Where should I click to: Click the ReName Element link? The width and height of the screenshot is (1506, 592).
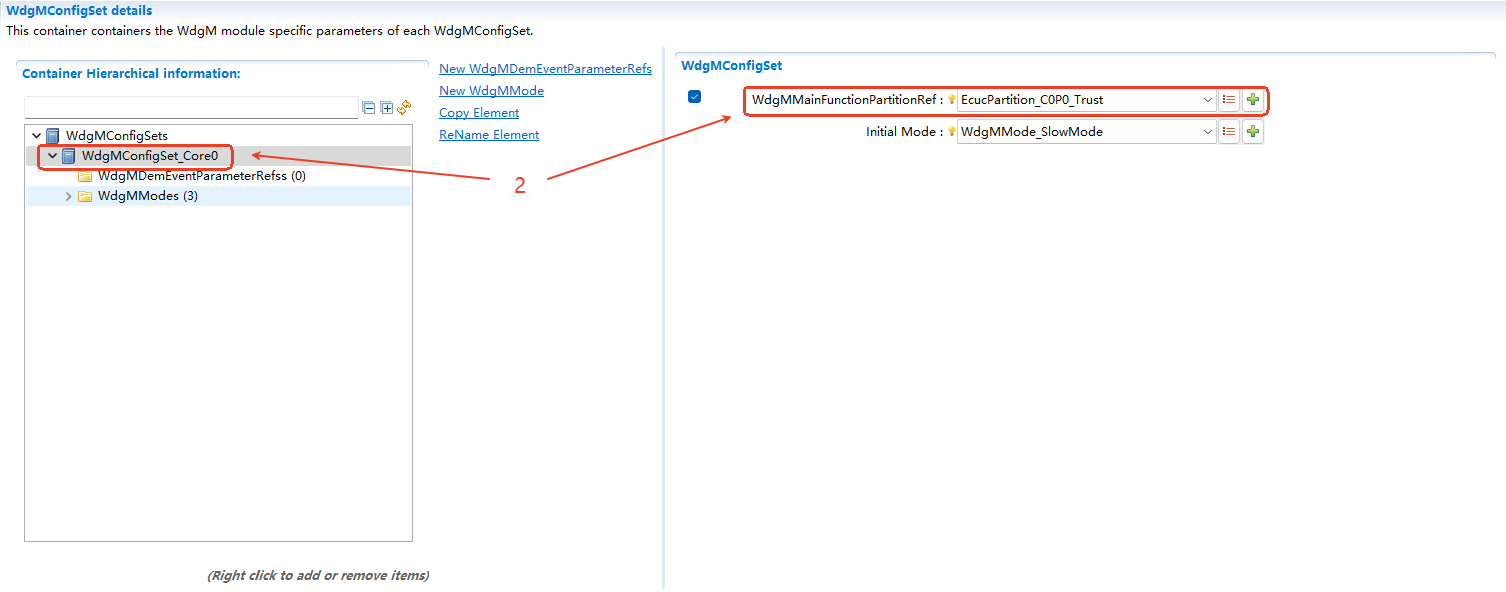[488, 134]
